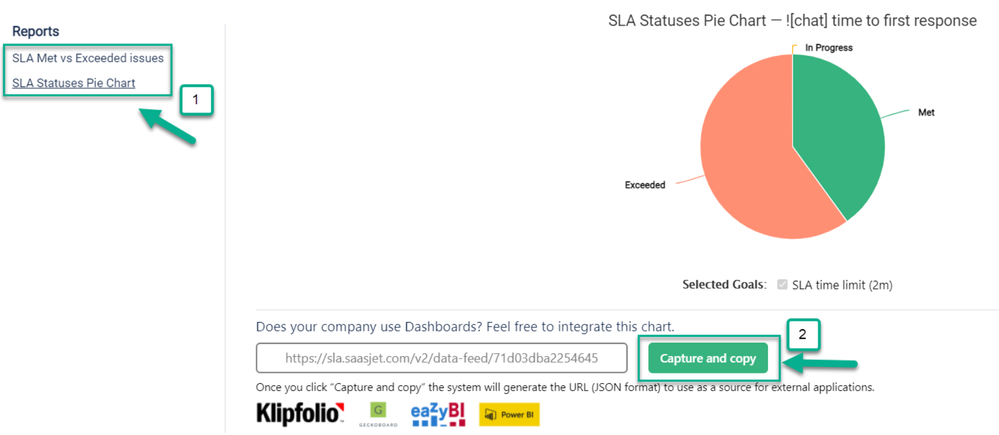999x435 pixels.
Task: Toggle the SLA time limit (2m) checkbox
Action: (x=782, y=285)
